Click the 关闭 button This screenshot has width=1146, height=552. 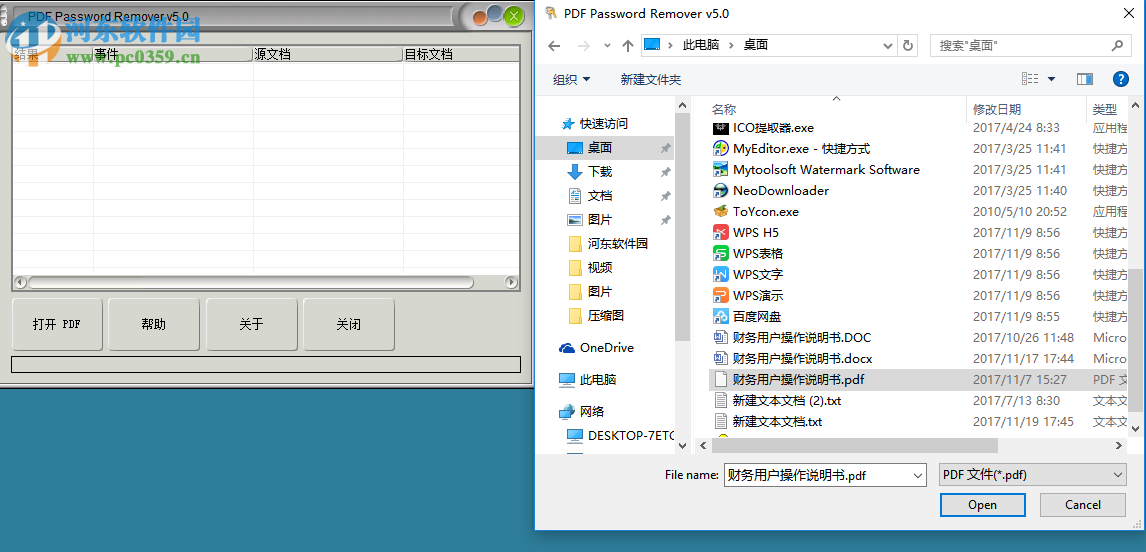point(349,324)
